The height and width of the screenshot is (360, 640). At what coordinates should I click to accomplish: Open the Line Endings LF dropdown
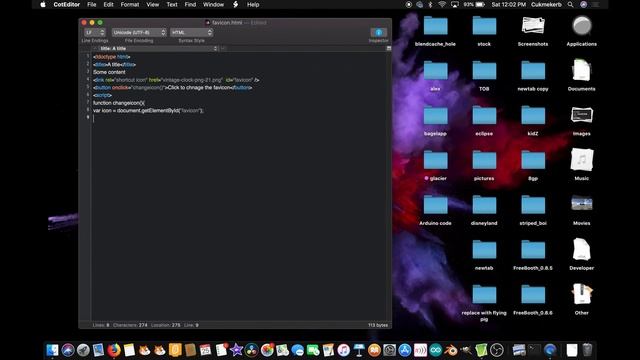point(95,32)
